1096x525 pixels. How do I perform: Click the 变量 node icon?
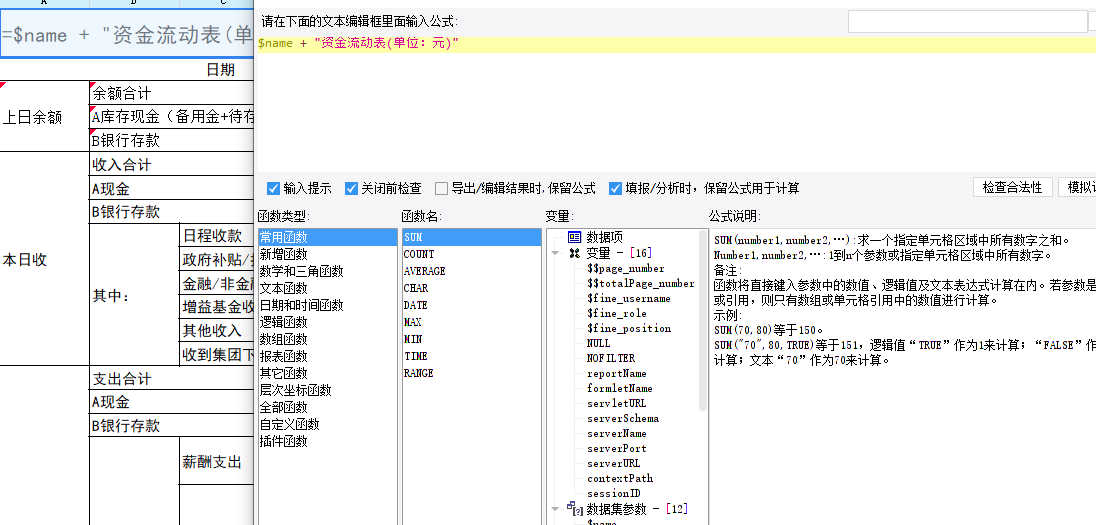(x=575, y=253)
